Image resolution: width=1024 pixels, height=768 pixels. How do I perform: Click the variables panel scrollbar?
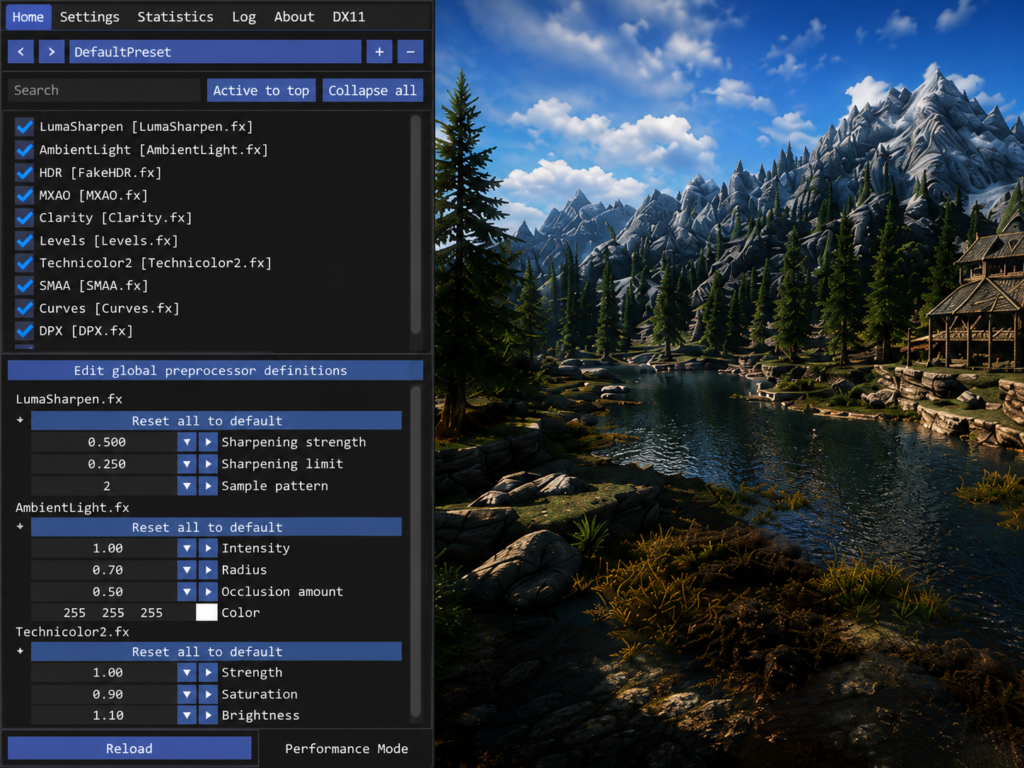[x=415, y=552]
